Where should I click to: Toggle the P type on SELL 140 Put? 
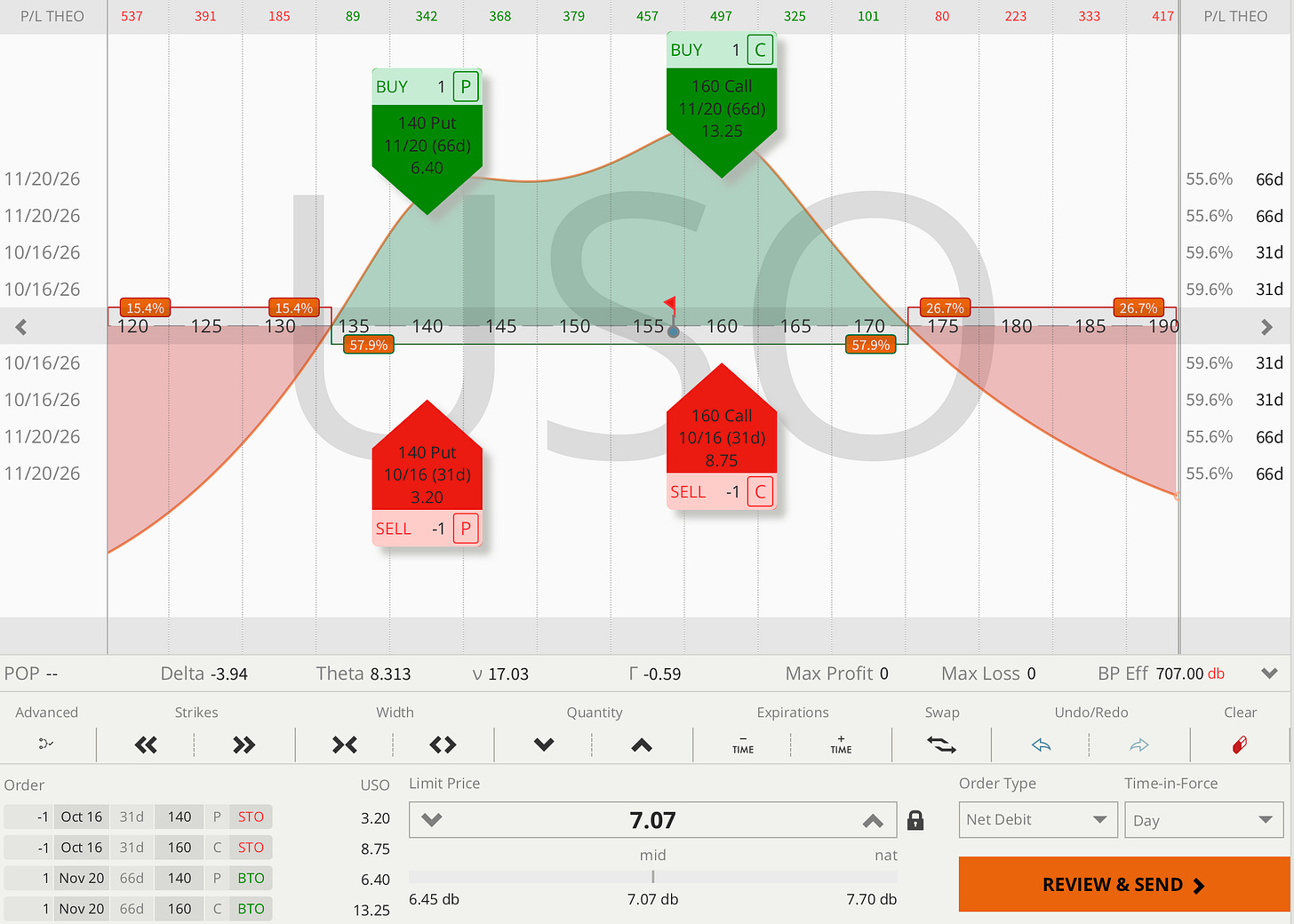(466, 529)
